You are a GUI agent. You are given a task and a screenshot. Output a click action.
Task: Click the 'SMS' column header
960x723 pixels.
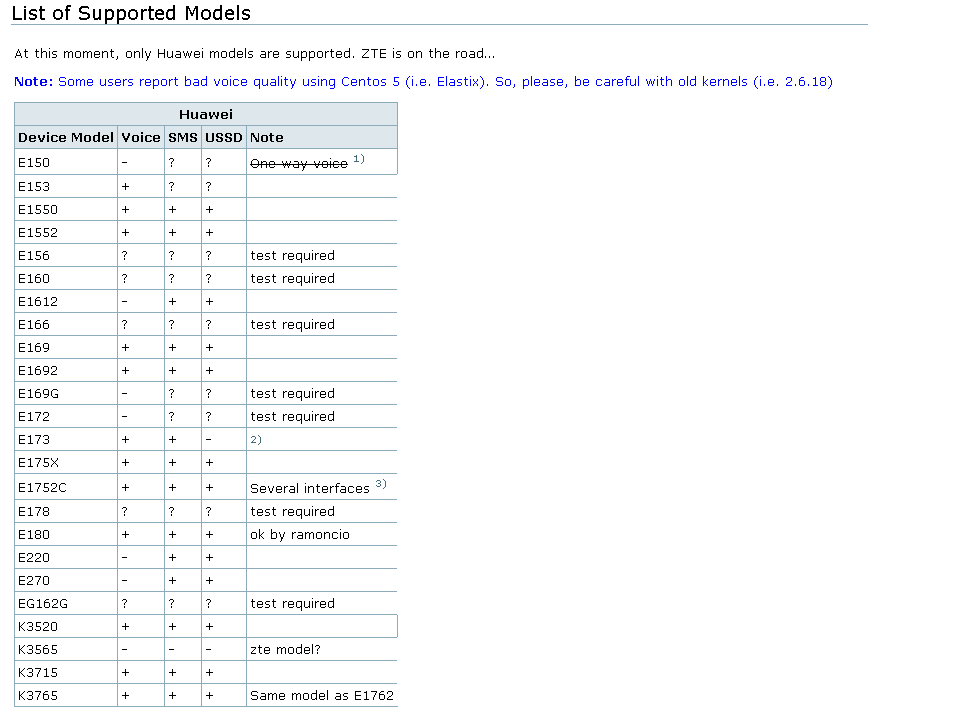pos(183,137)
